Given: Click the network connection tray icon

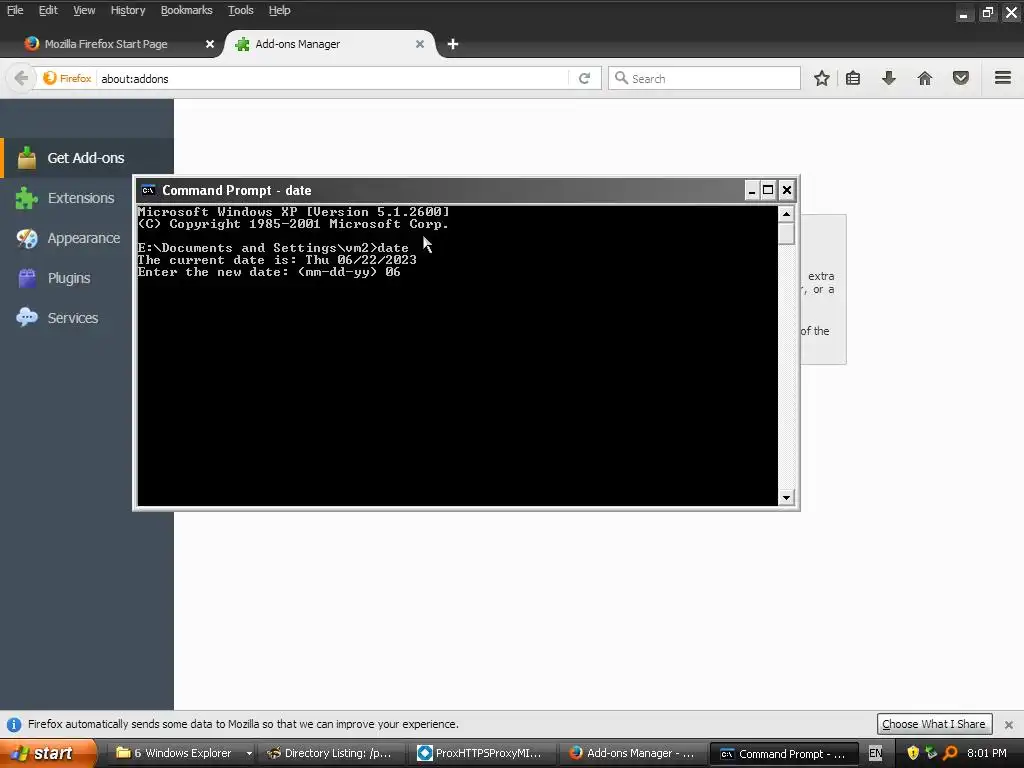Looking at the screenshot, I should [x=931, y=753].
